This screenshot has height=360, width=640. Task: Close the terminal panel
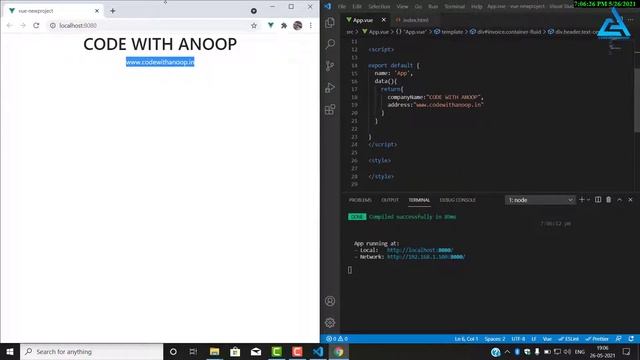pos(631,200)
